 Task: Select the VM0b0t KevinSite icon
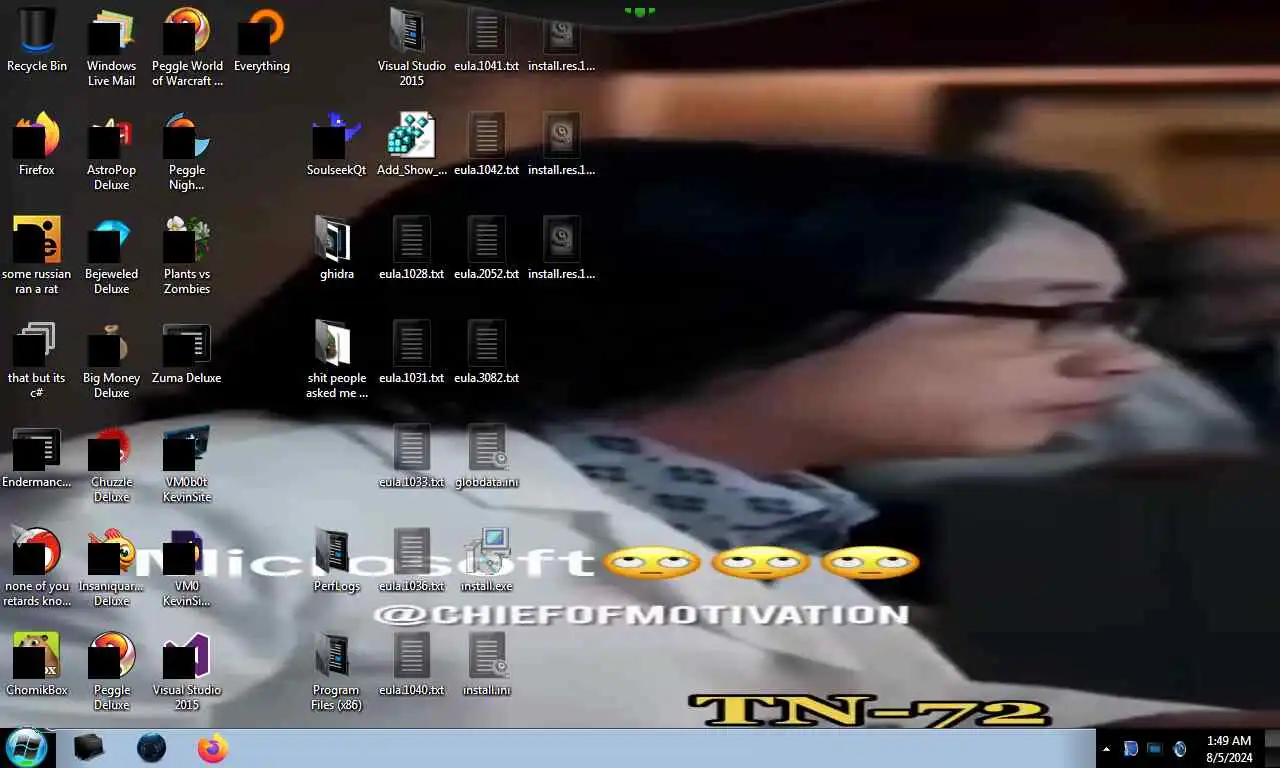coord(187,463)
